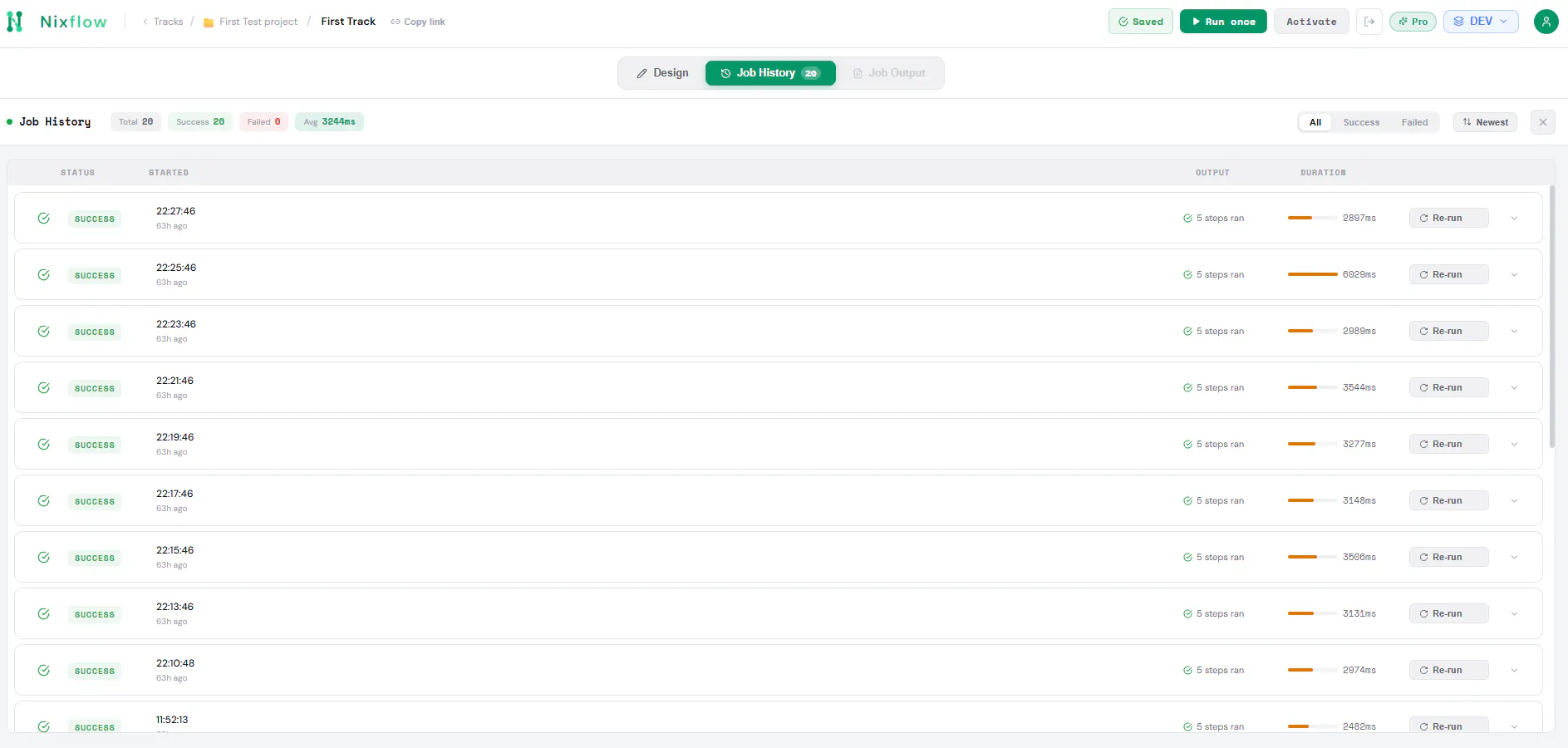Click output check icon in 22:17:46 row

[x=1187, y=501]
